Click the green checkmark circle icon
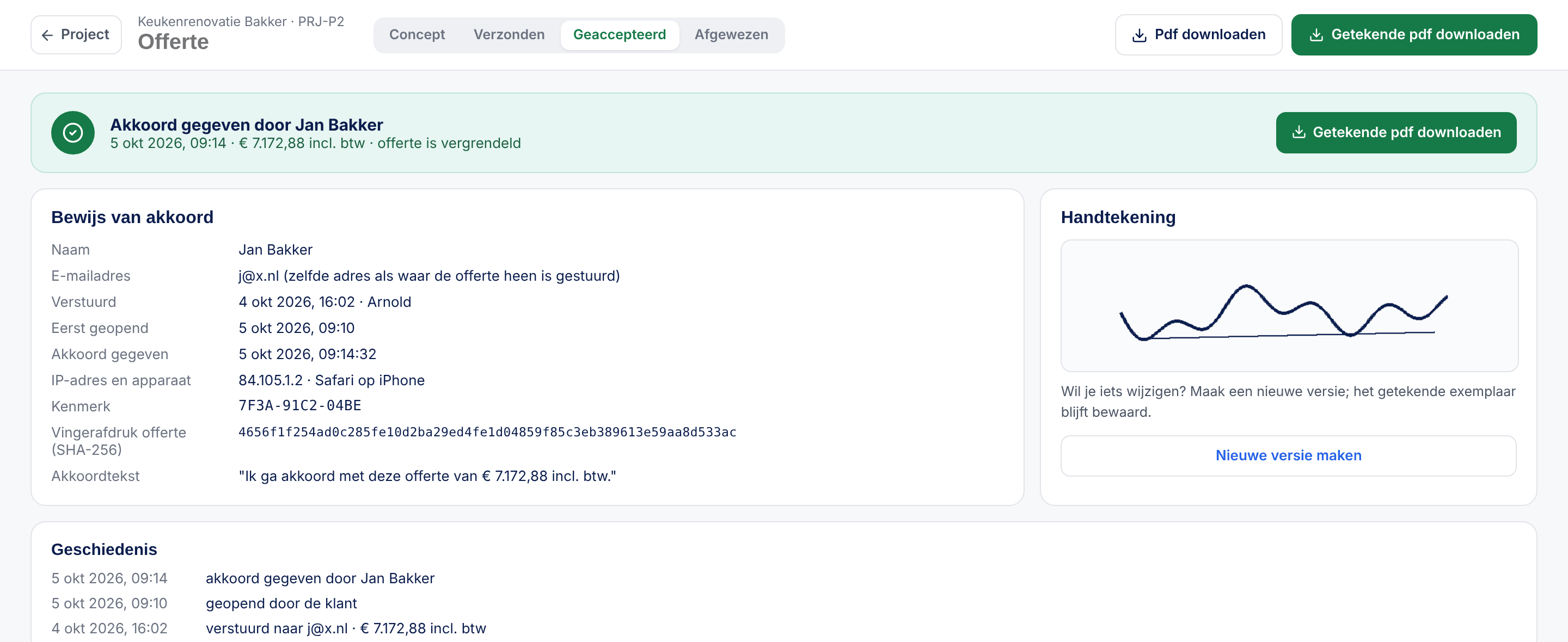The width and height of the screenshot is (1568, 642). pyautogui.click(x=73, y=133)
